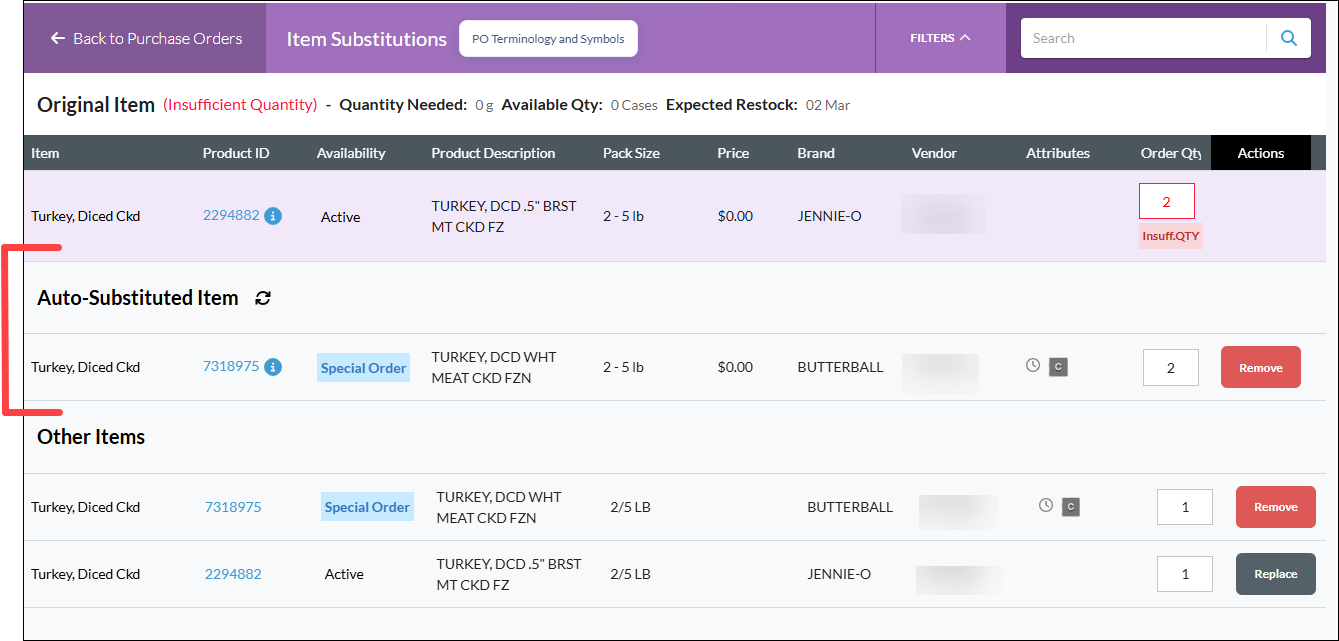
Task: Remove Butterball item under Other Items
Action: coord(1275,507)
